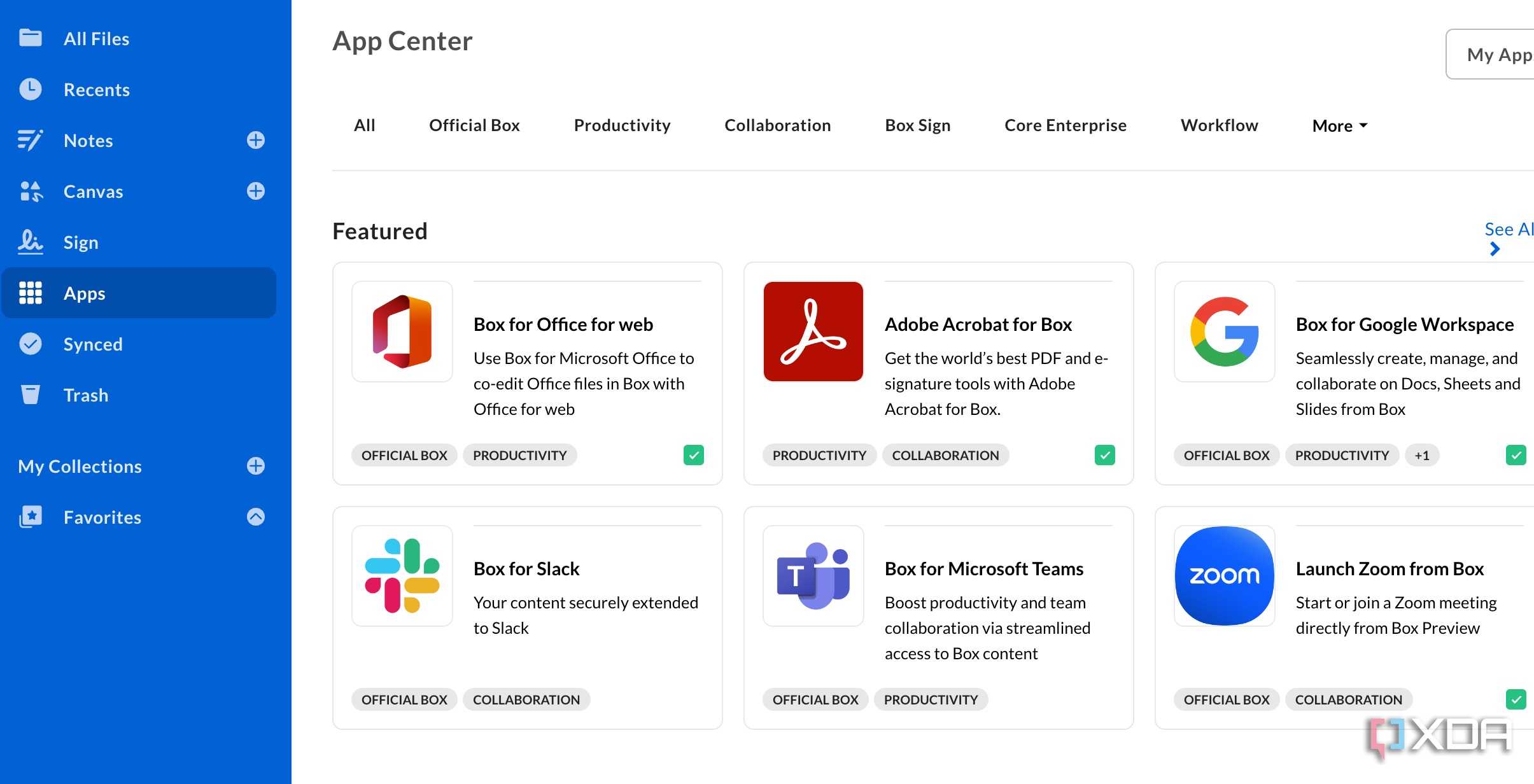Screen dimensions: 1534x784
Task: Click the Trash bin icon
Action: click(x=31, y=395)
